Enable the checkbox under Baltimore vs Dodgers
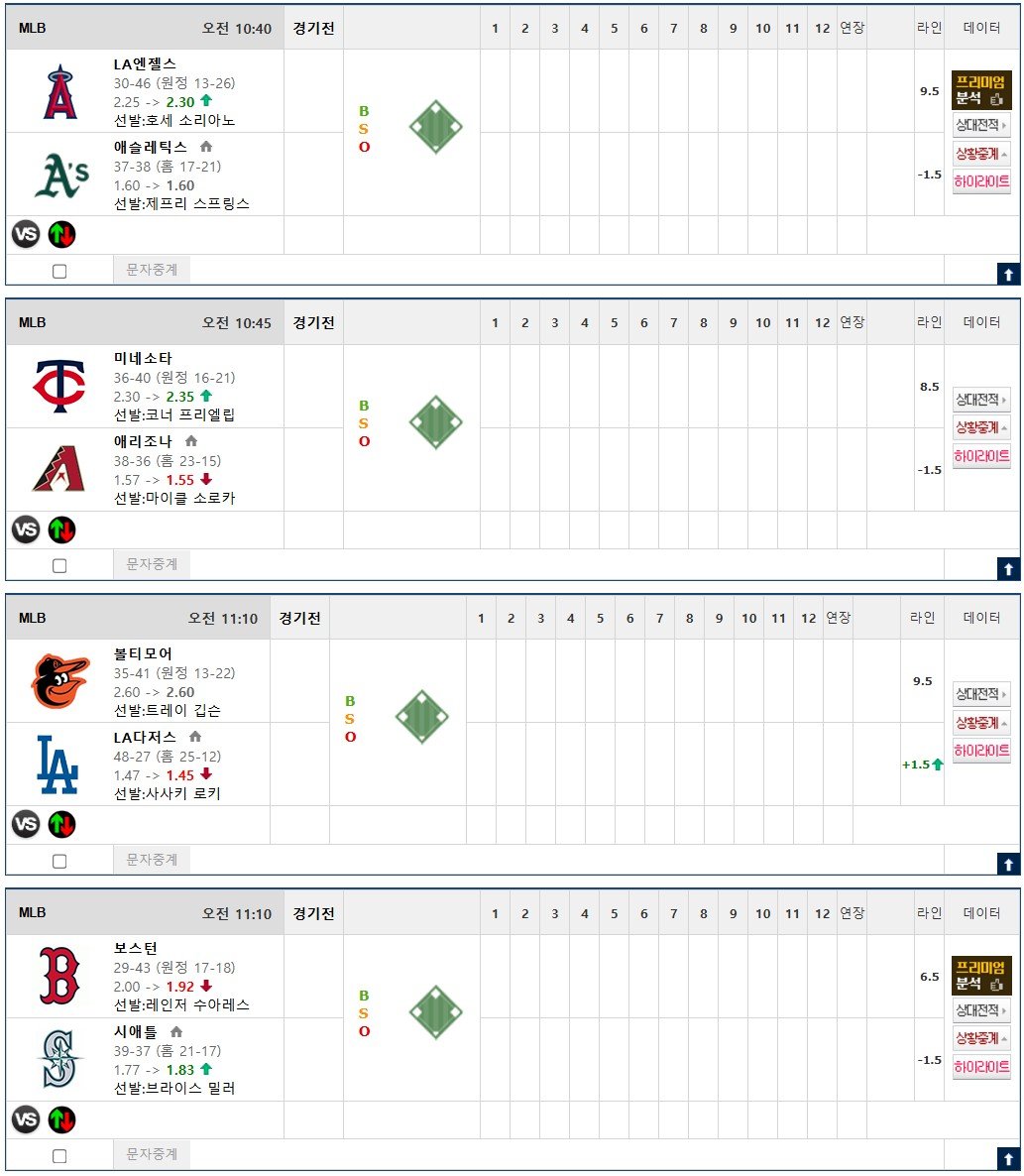Image resolution: width=1024 pixels, height=1176 pixels. (59, 861)
